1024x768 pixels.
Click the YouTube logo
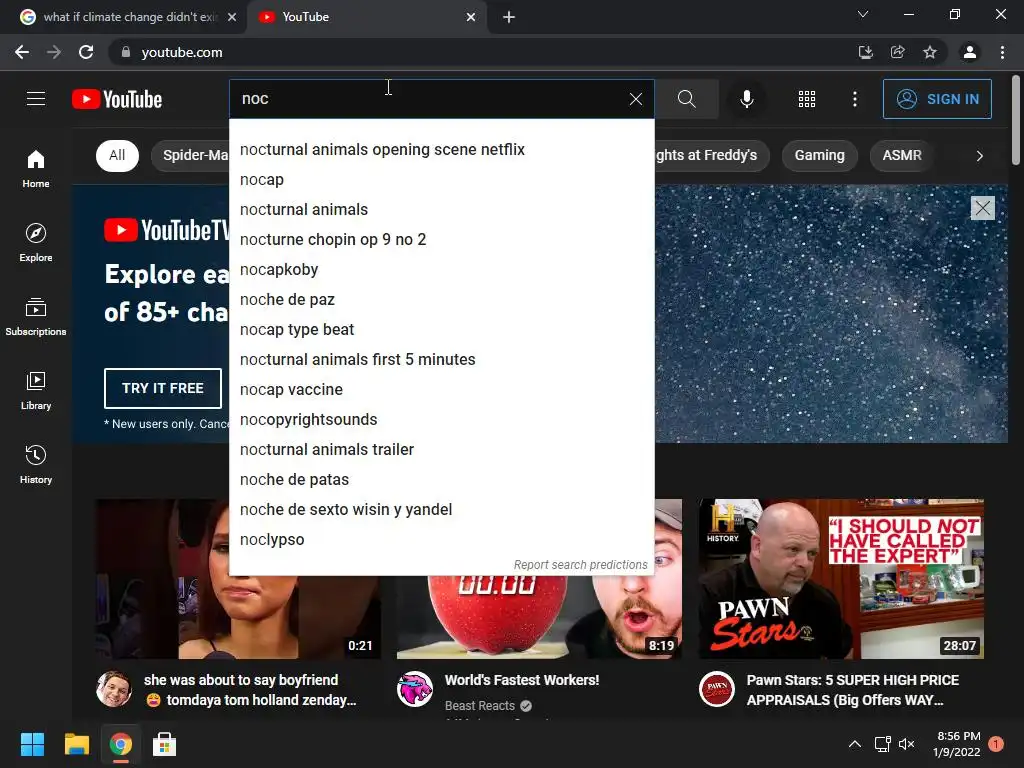coord(117,99)
